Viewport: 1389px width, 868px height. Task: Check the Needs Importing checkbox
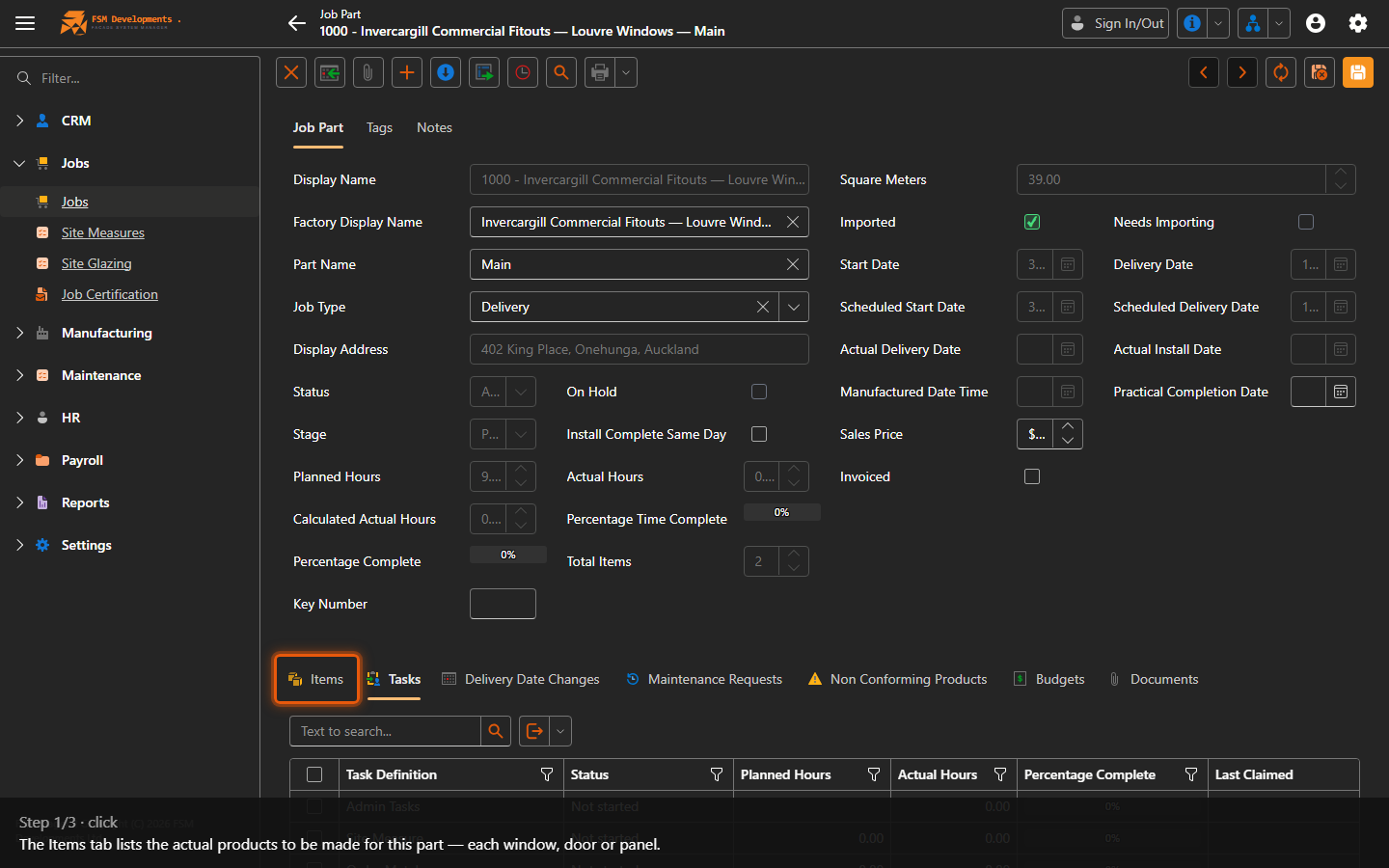point(1306,222)
